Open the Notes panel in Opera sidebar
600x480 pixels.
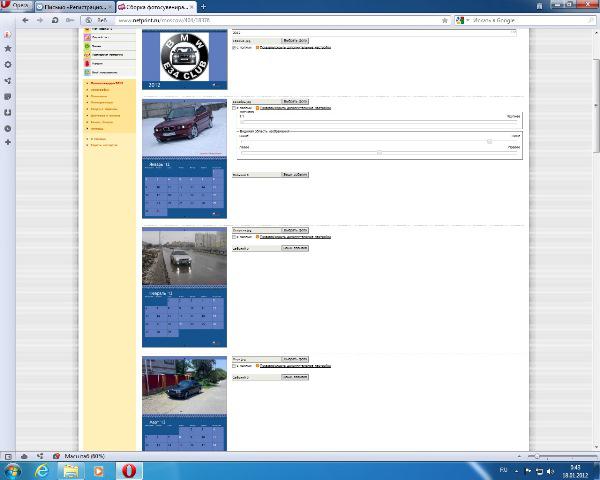click(x=8, y=96)
